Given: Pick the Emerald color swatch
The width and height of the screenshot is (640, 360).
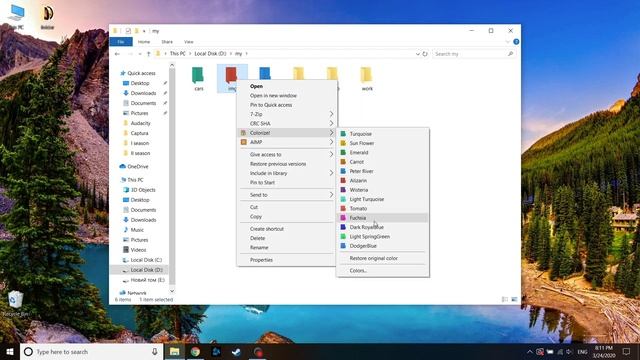Looking at the screenshot, I should click(343, 153).
